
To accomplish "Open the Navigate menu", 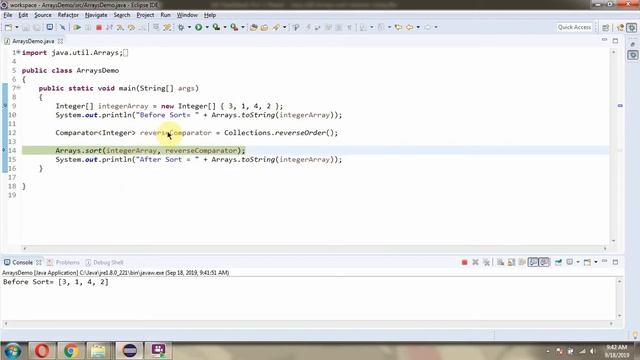I will pyautogui.click(x=96, y=15).
